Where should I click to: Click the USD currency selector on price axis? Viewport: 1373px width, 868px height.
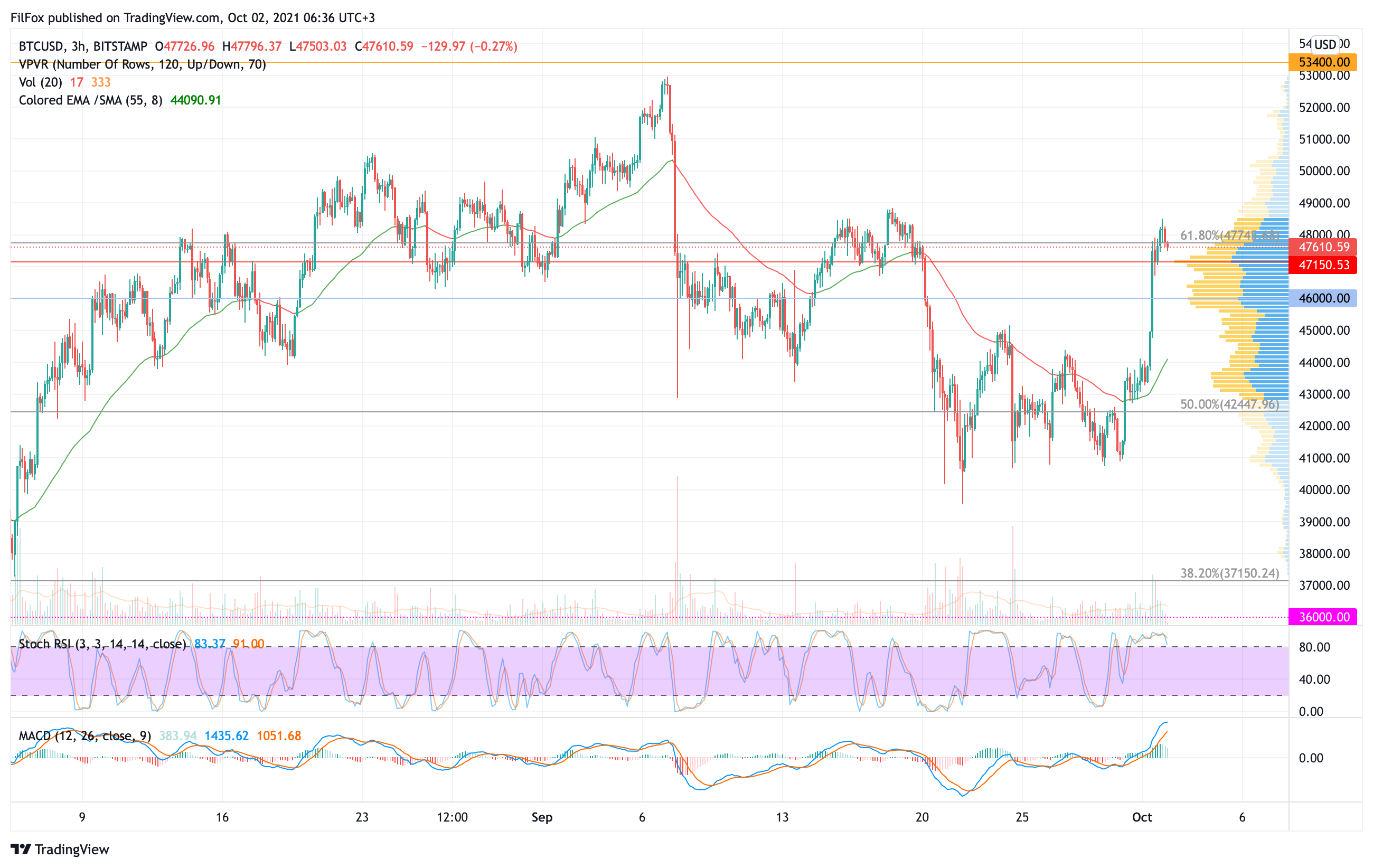pyautogui.click(x=1325, y=44)
